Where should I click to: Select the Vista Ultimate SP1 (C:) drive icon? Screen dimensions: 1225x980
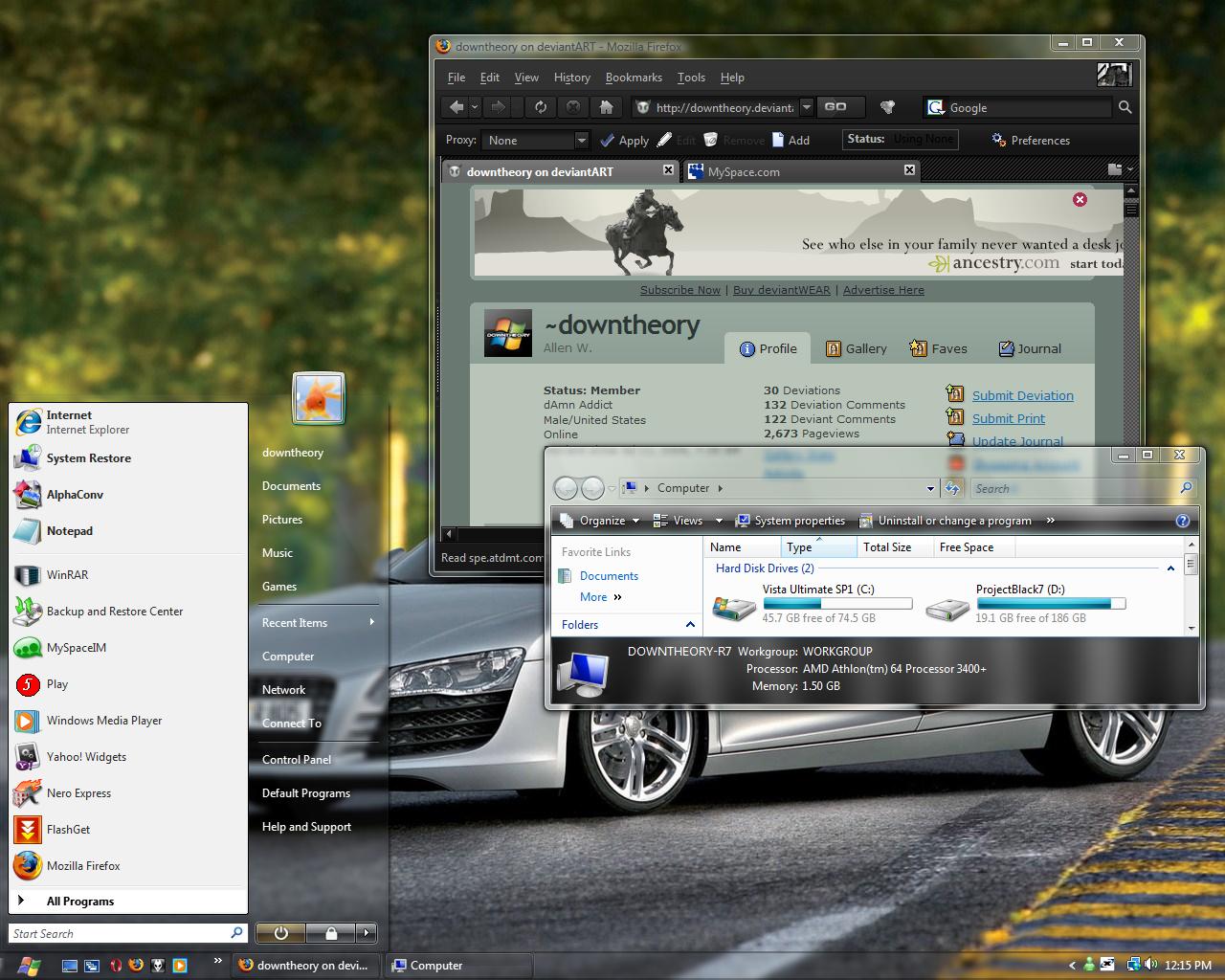[734, 607]
